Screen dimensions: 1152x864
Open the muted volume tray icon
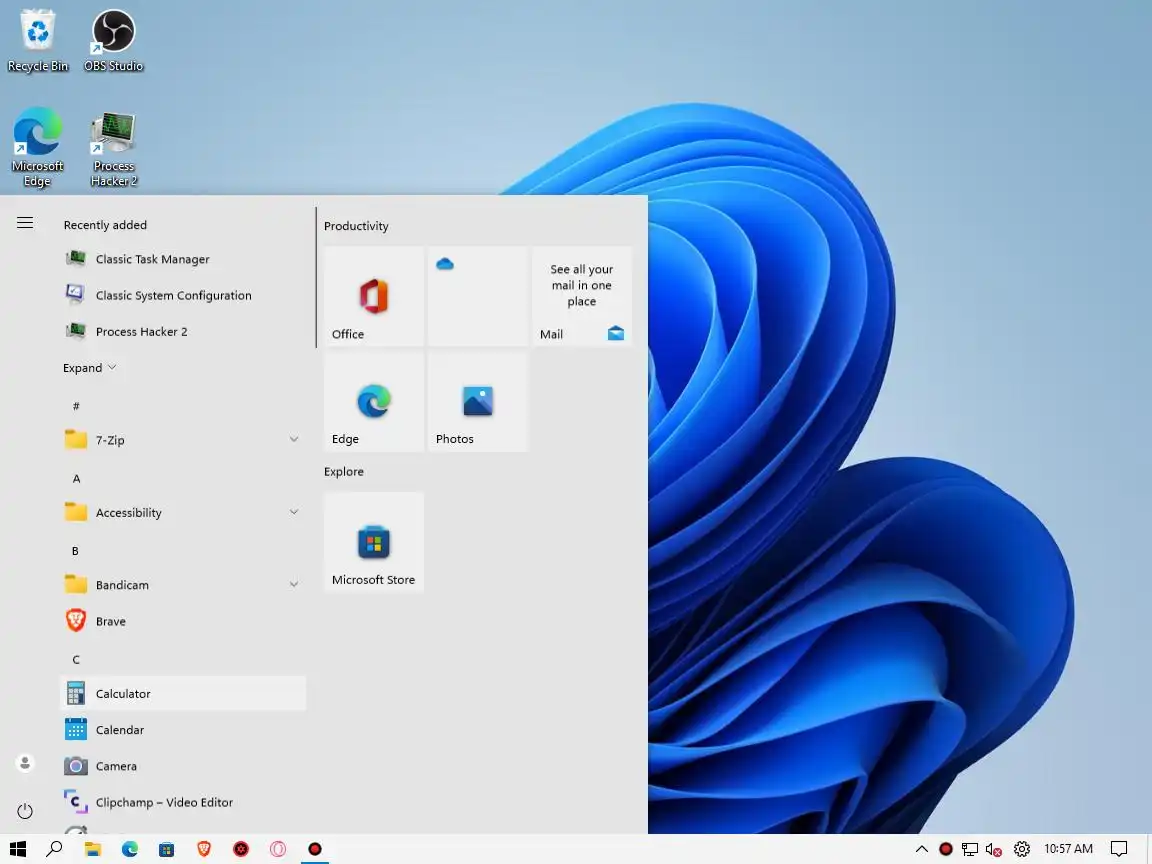(994, 849)
